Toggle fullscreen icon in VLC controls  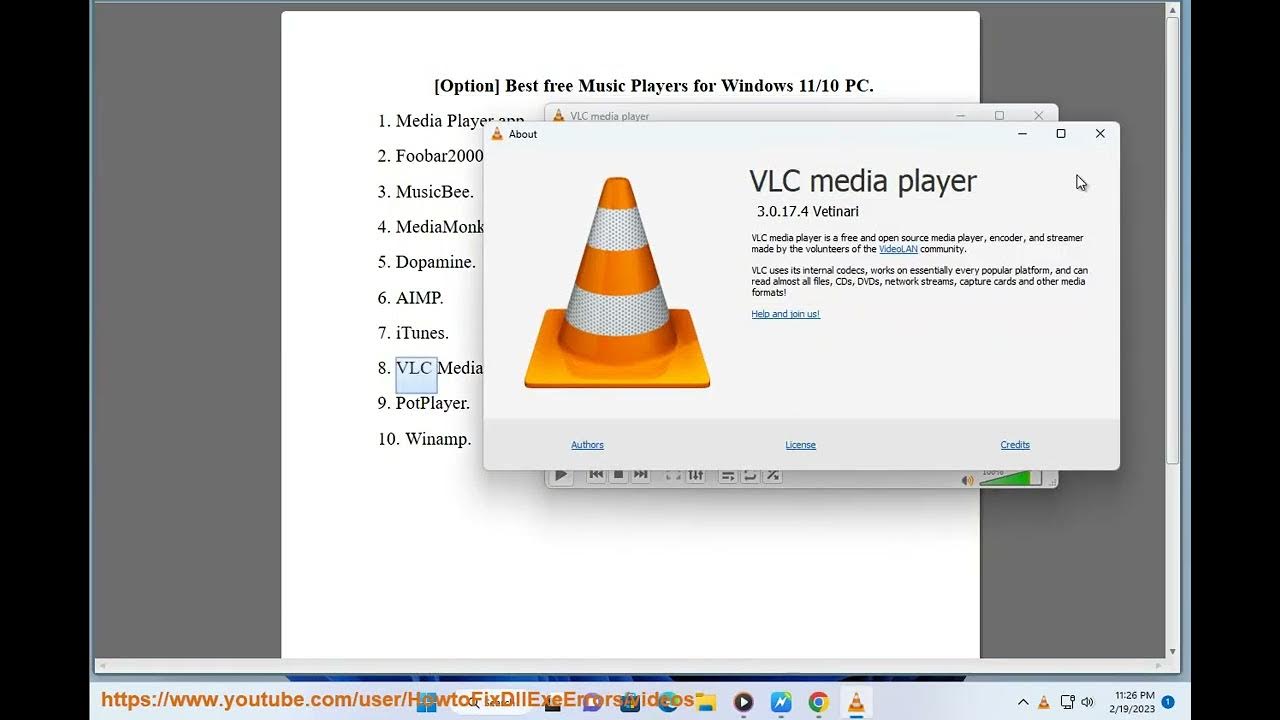pyautogui.click(x=673, y=475)
